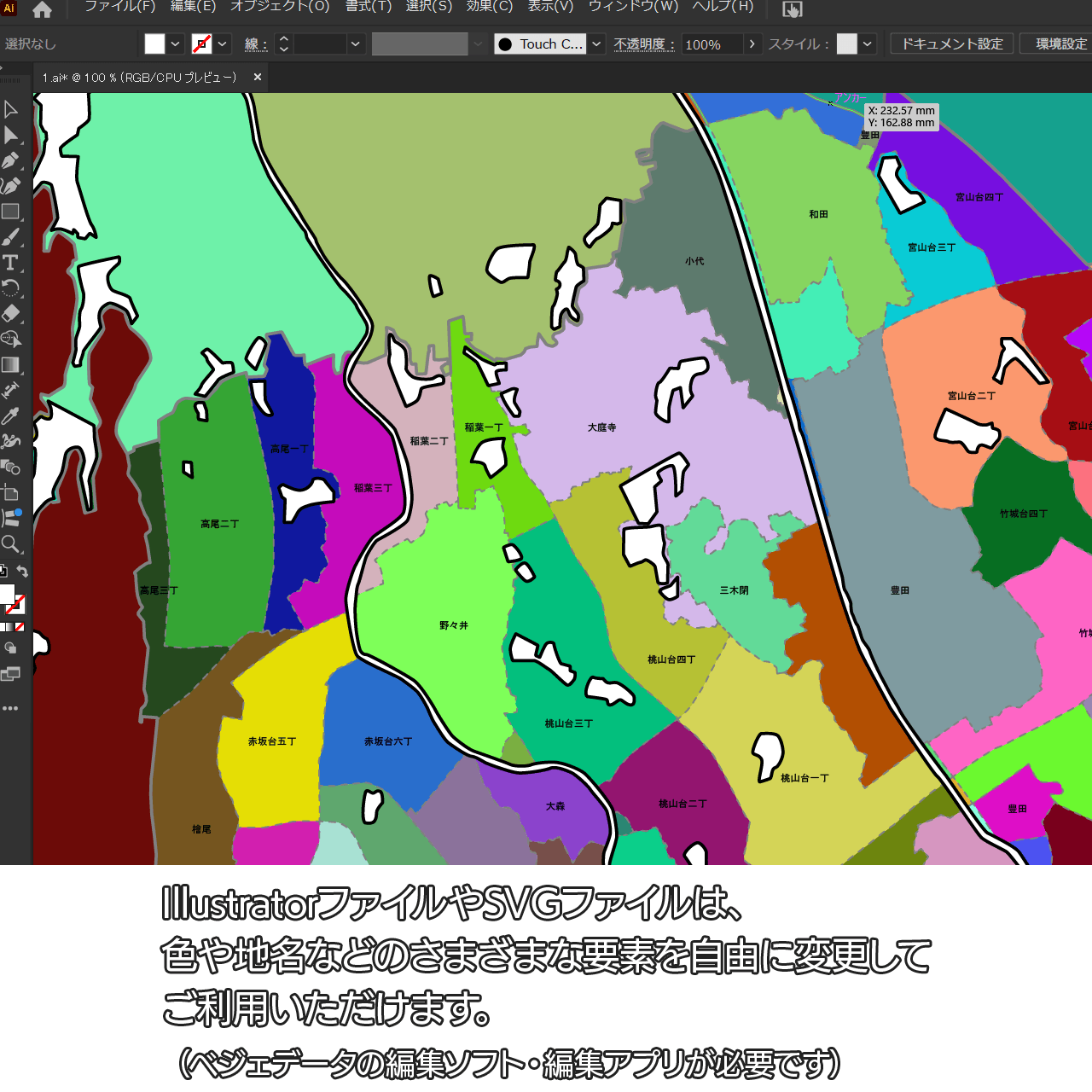Select the Gradient tool
Image resolution: width=1092 pixels, height=1092 pixels.
(x=10, y=365)
